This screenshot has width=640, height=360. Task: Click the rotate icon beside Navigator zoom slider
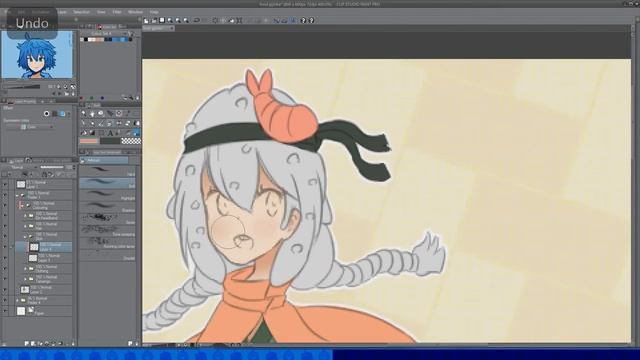tap(65, 87)
